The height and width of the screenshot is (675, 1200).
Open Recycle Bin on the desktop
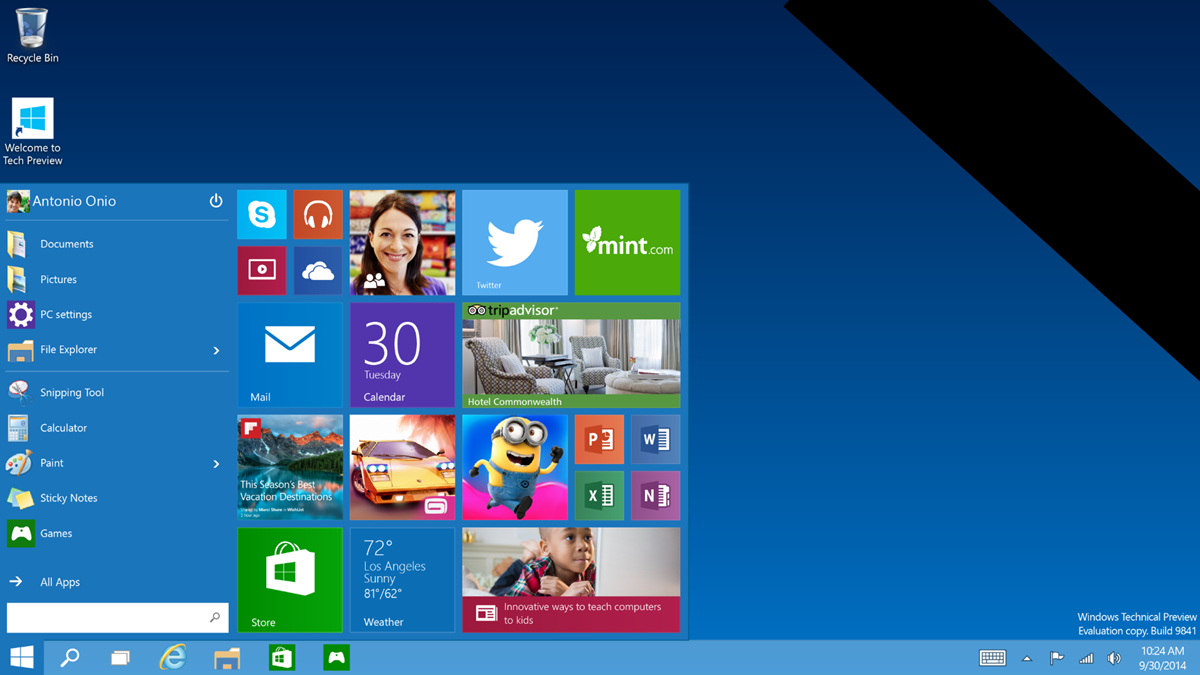[x=32, y=36]
